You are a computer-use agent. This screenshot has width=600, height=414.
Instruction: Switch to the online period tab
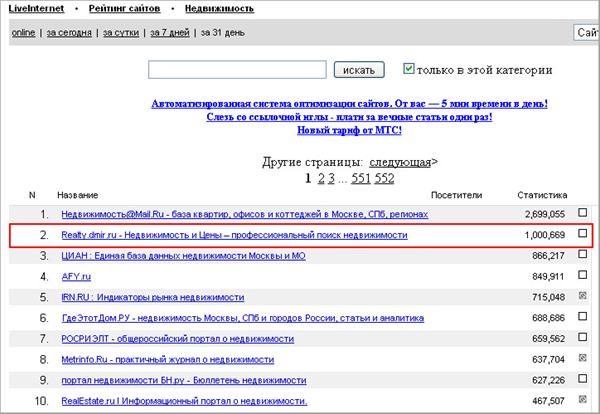tap(23, 33)
